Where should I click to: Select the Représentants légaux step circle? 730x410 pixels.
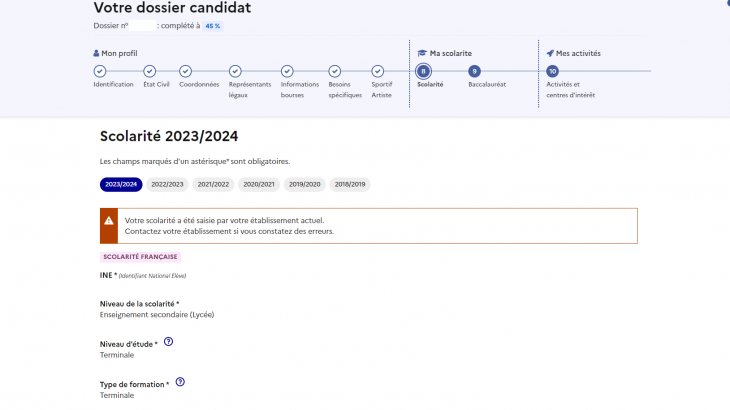coord(235,71)
